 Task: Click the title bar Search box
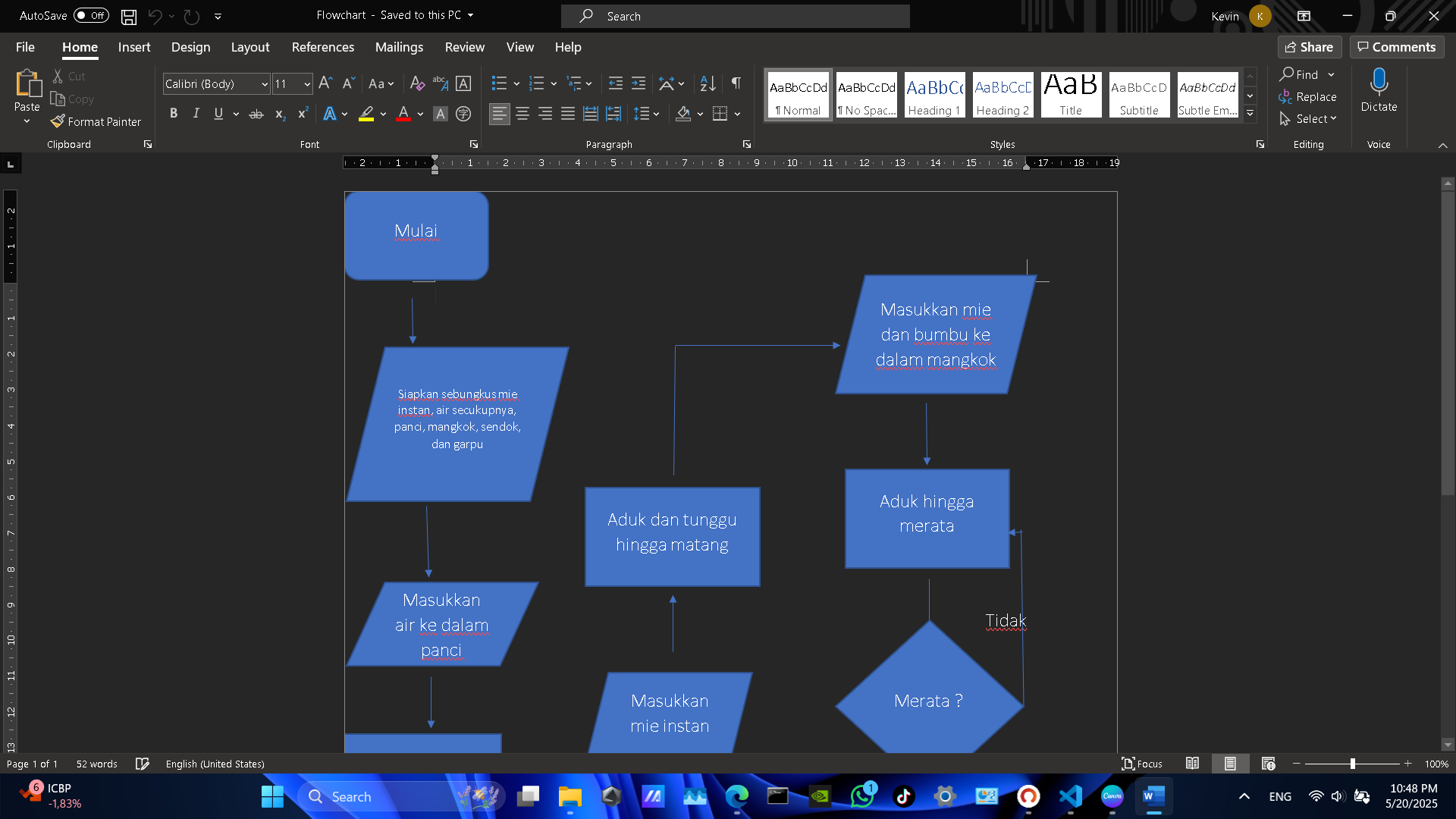coord(736,16)
